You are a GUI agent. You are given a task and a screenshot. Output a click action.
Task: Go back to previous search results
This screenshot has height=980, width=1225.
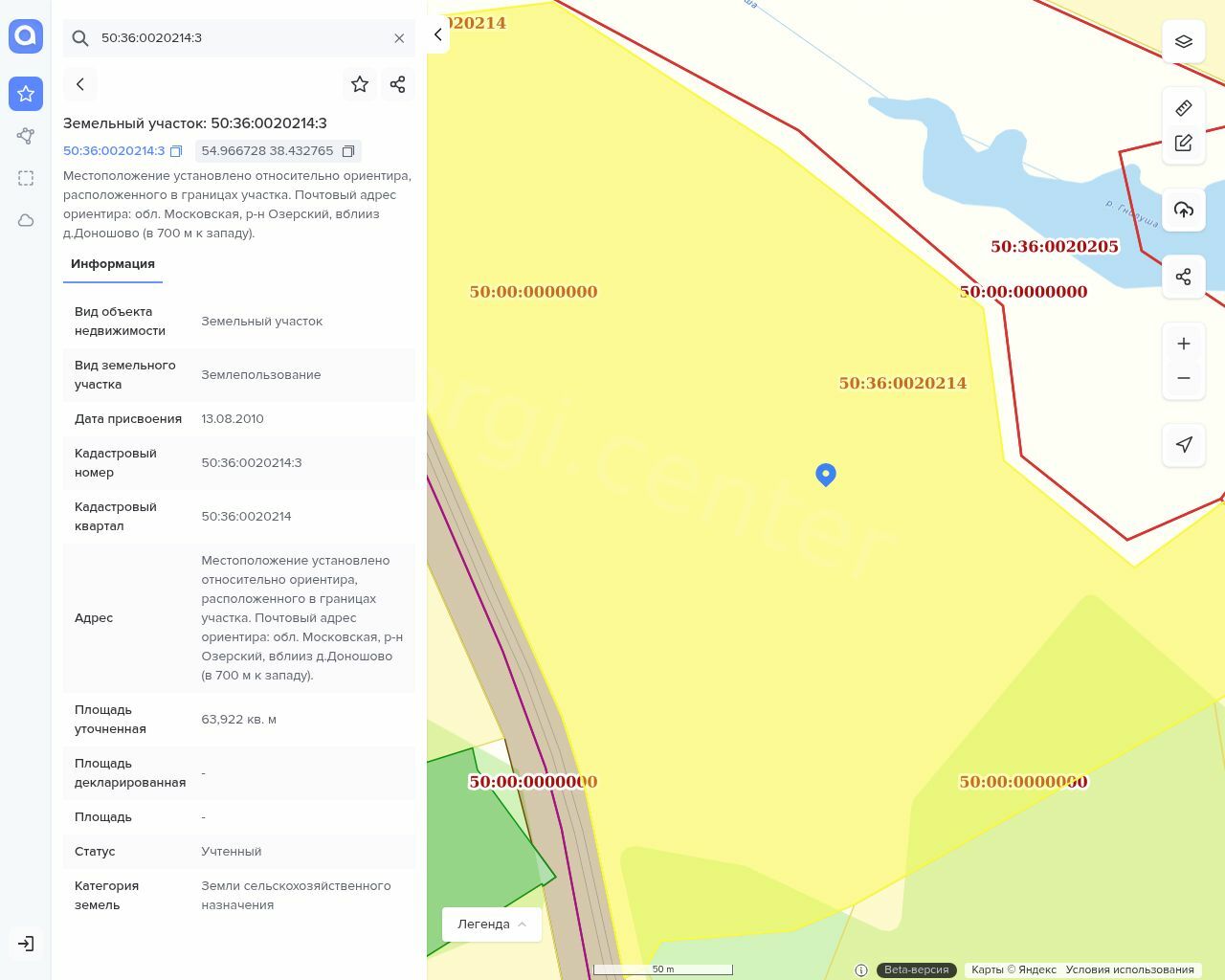tap(80, 84)
